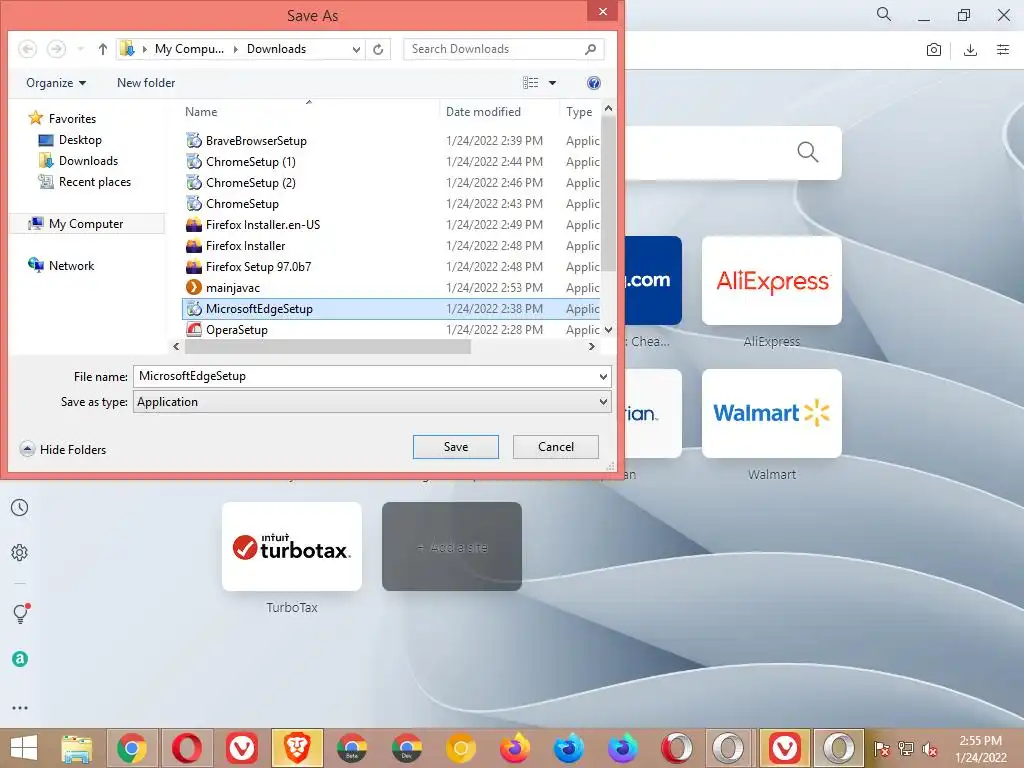Select MicrosoftEdgeSetup file row

click(x=391, y=309)
